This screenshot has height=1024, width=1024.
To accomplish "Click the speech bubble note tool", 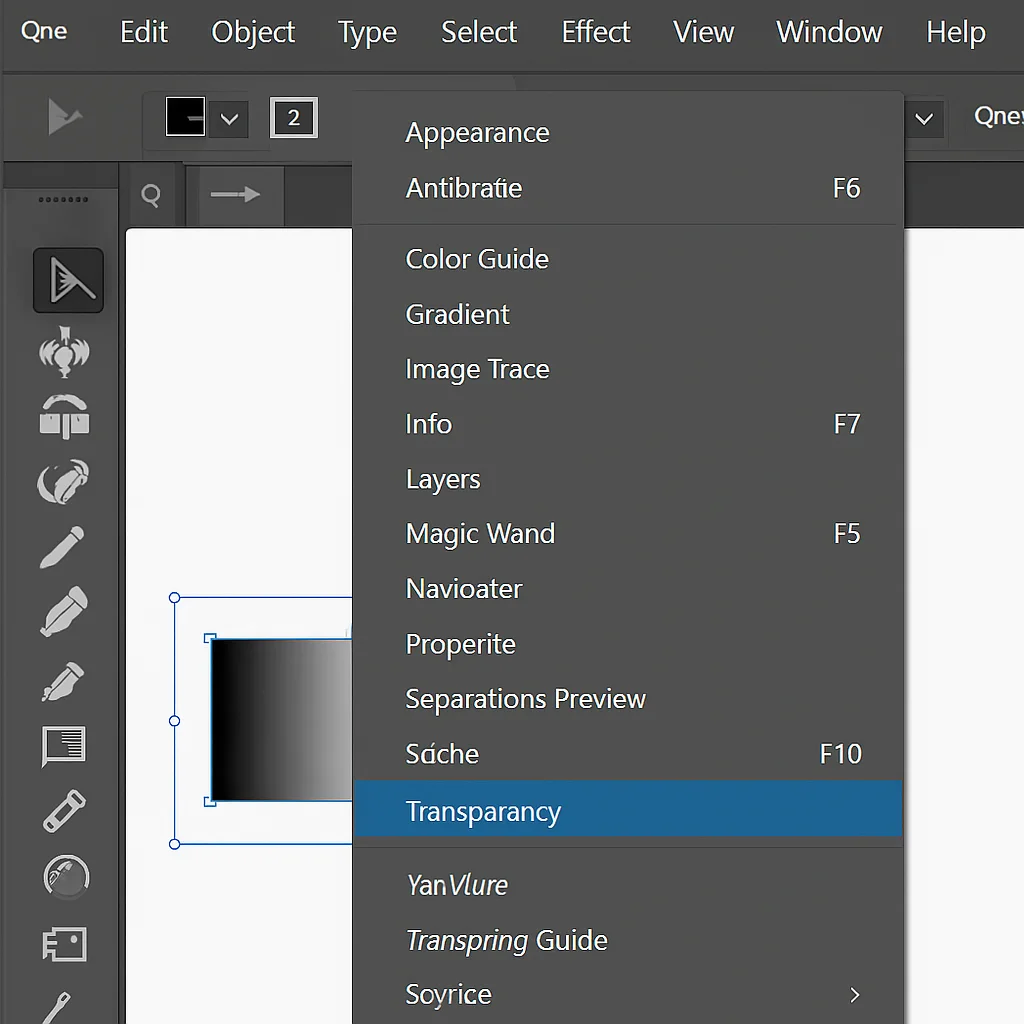I will (63, 746).
